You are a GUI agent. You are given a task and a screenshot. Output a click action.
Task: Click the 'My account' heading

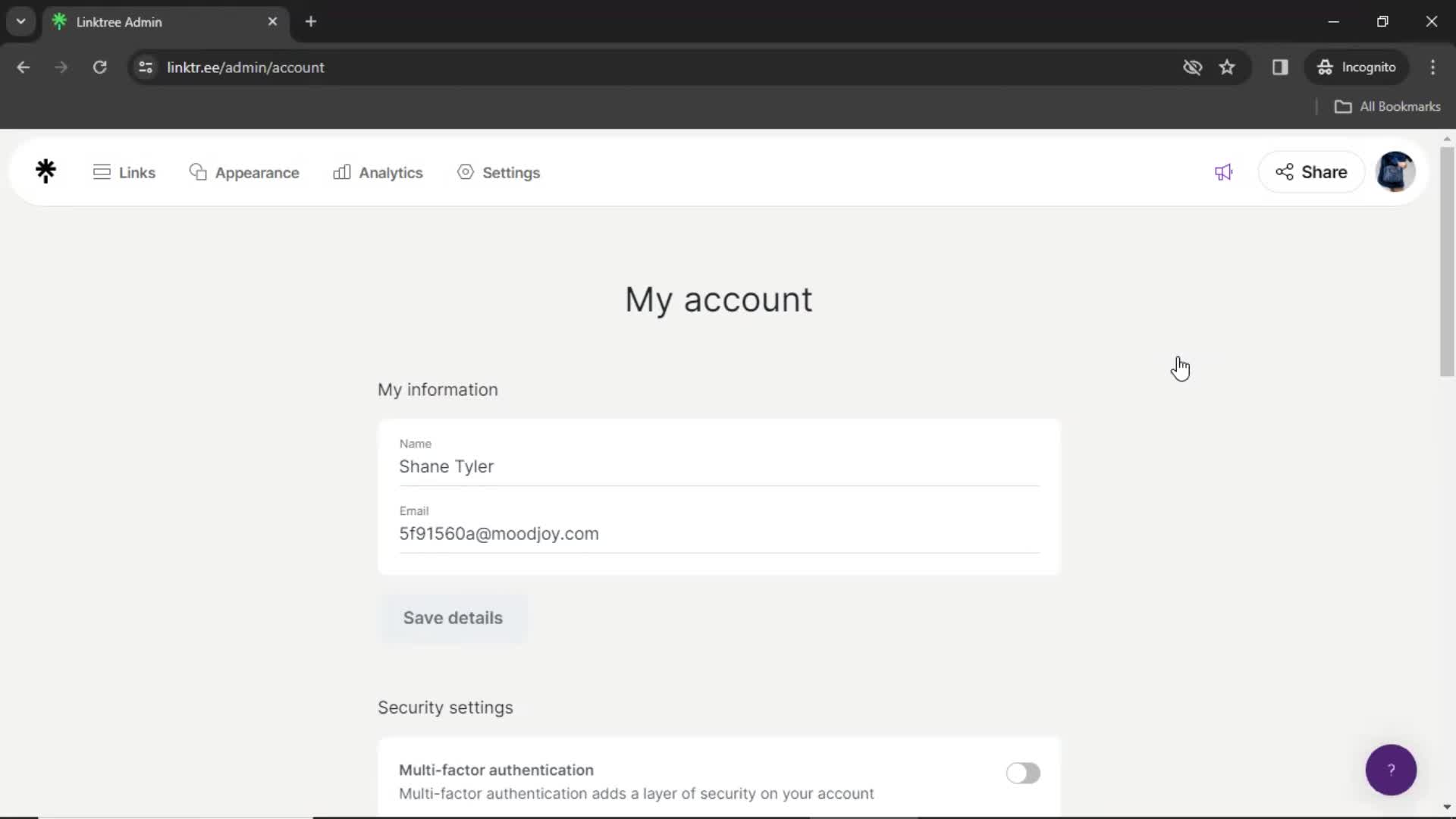click(718, 300)
